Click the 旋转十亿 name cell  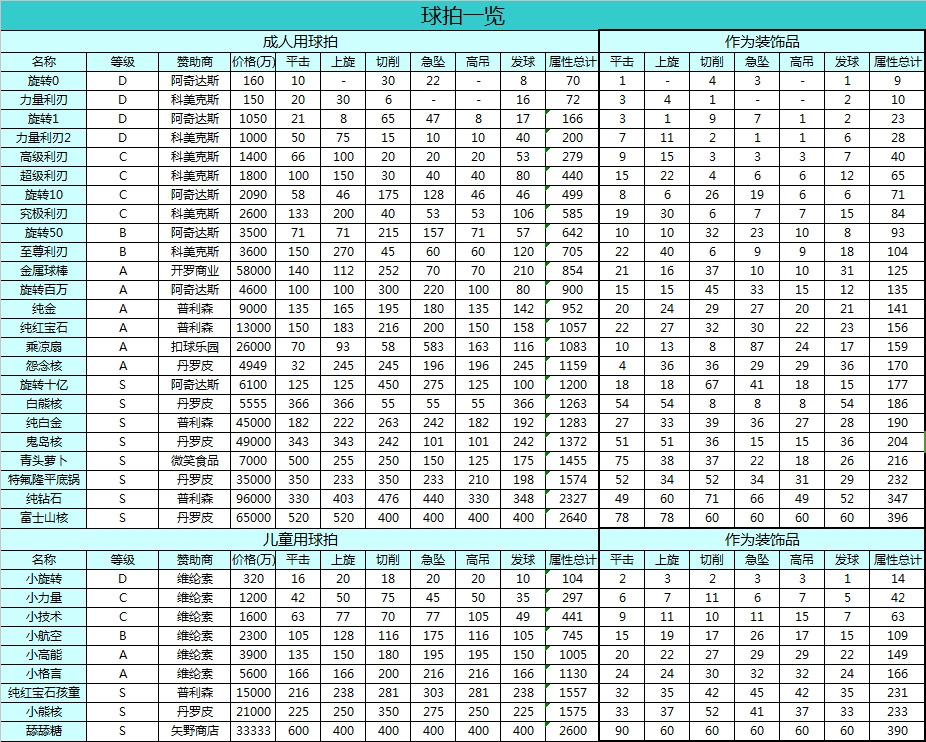(44, 385)
